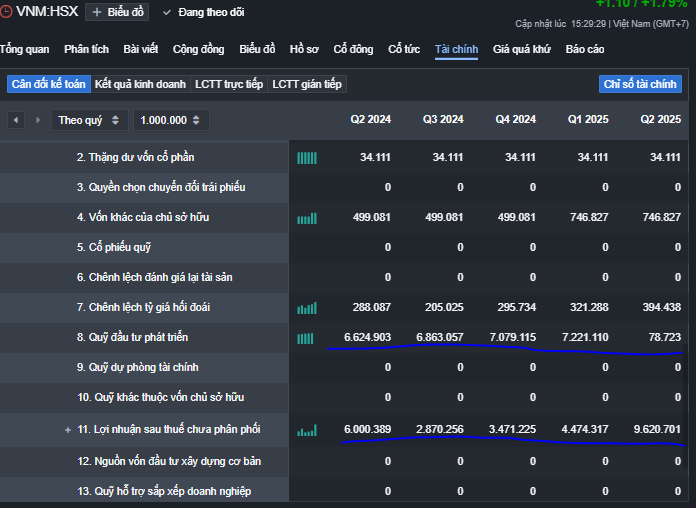
Task: Open bar chart for Thặng dư vốn cổ phần
Action: [307, 157]
